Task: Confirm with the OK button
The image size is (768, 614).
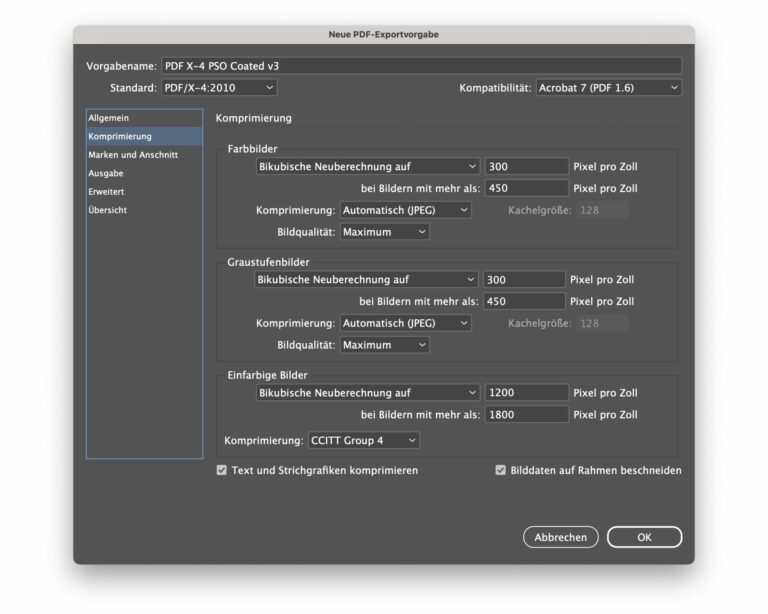Action: 644,537
